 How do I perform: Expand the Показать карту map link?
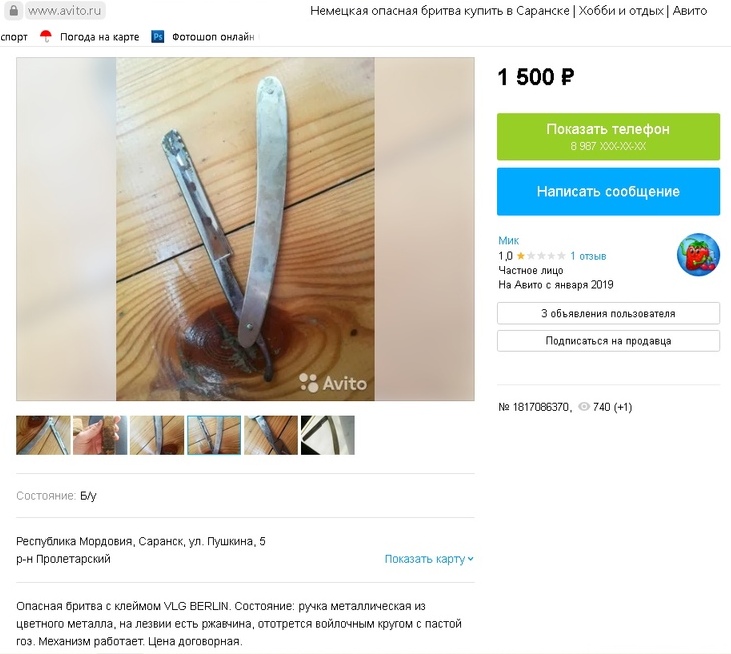[429, 559]
